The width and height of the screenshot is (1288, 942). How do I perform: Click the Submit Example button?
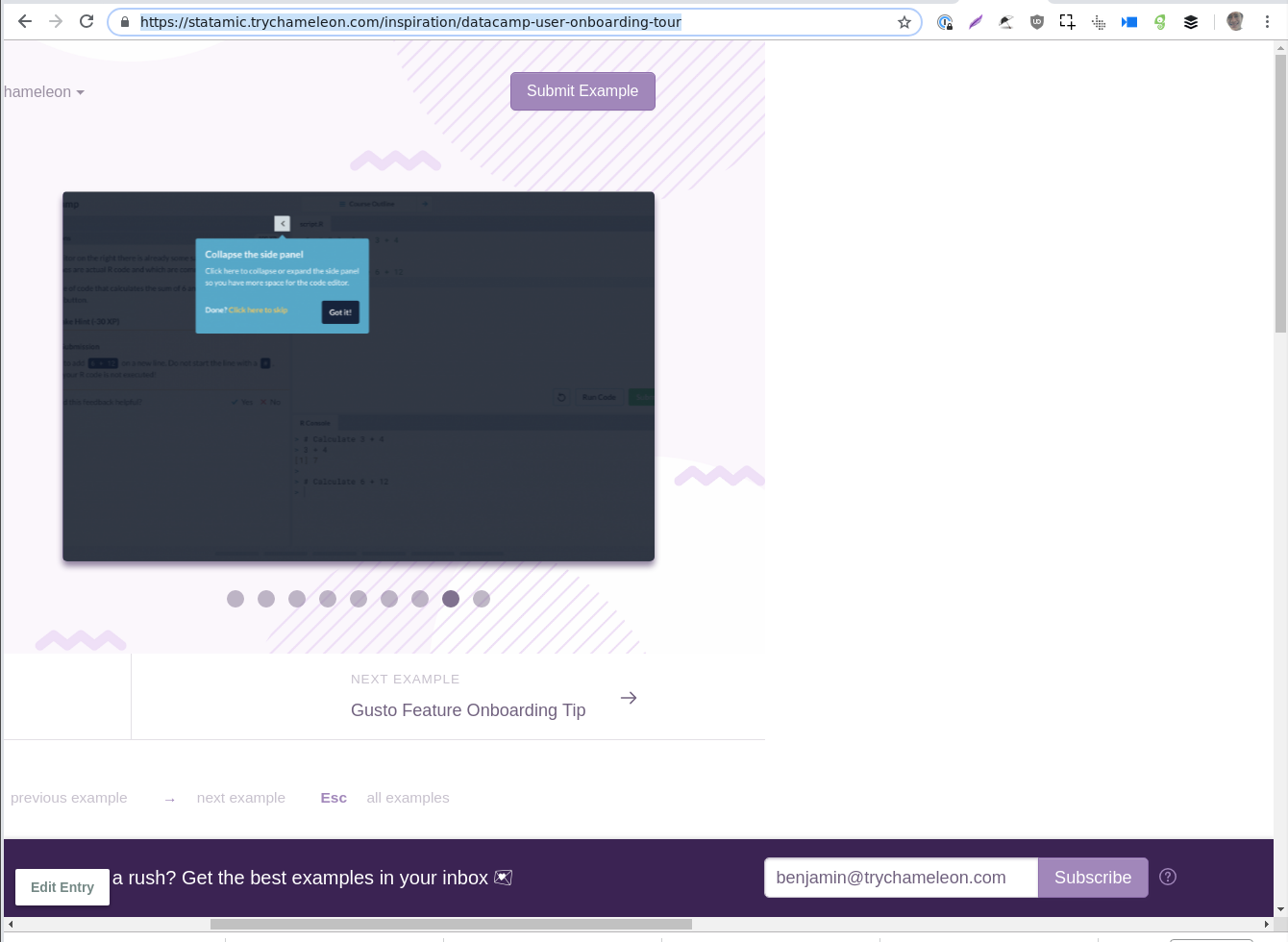coord(582,91)
